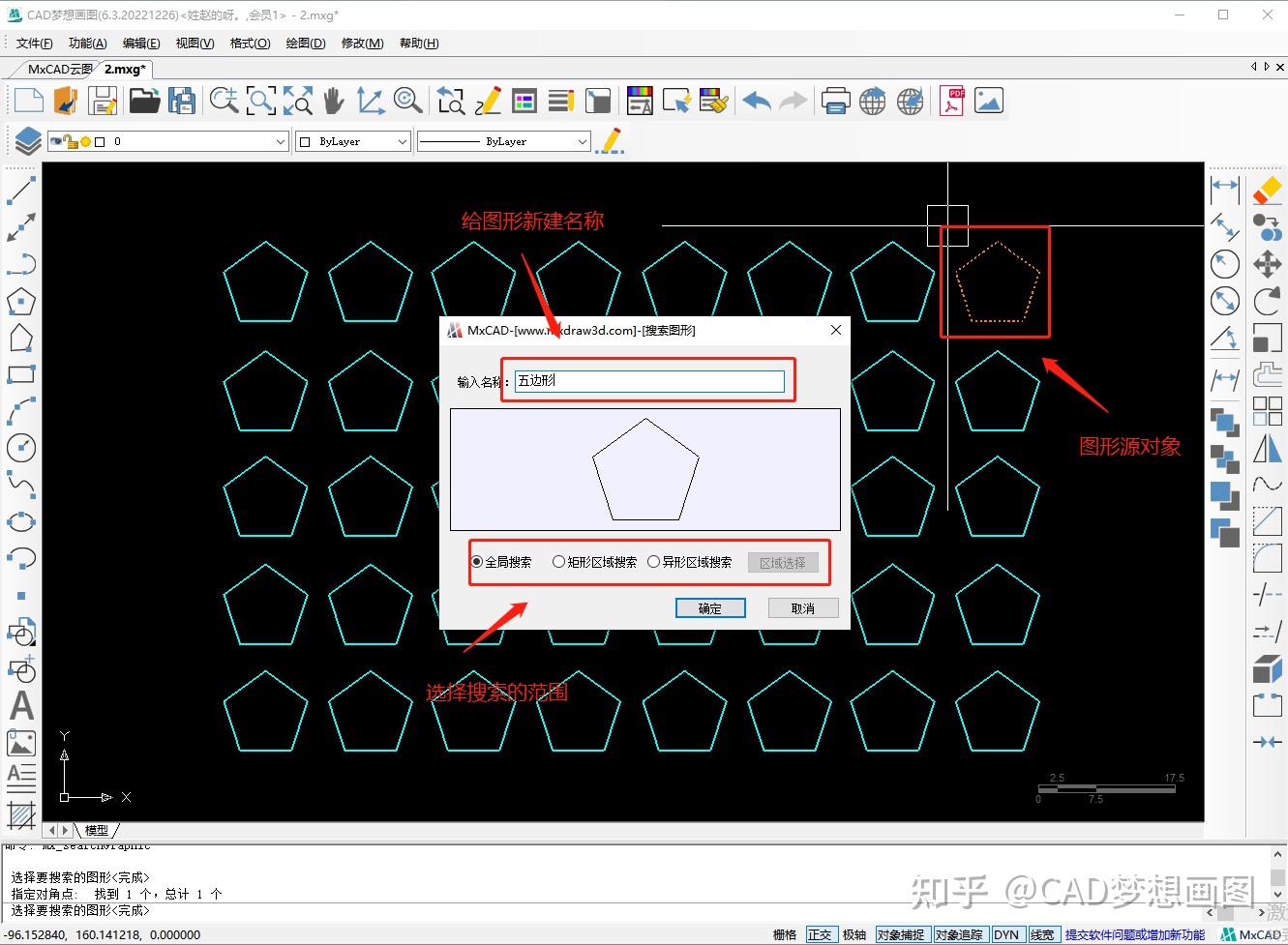Click the Print icon
This screenshot has width=1288, height=945.
(835, 101)
